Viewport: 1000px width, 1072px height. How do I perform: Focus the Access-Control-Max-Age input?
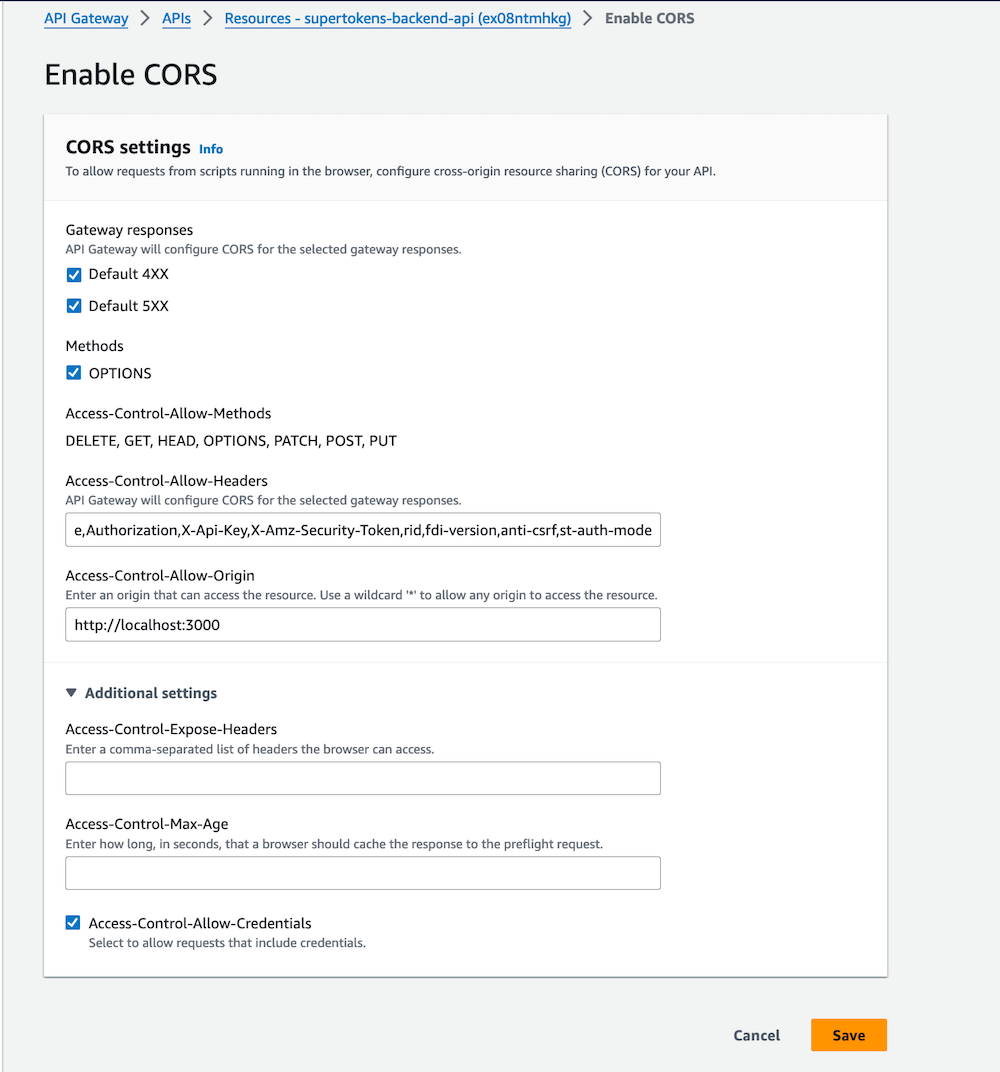point(363,872)
